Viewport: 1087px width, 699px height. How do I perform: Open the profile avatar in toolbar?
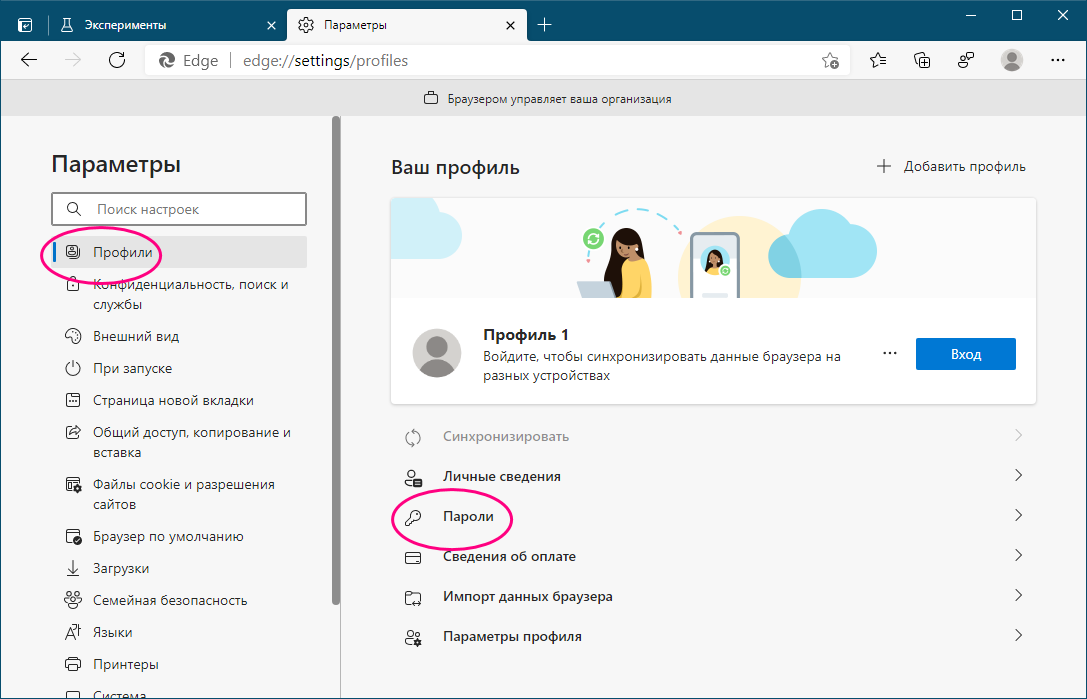click(x=1011, y=60)
